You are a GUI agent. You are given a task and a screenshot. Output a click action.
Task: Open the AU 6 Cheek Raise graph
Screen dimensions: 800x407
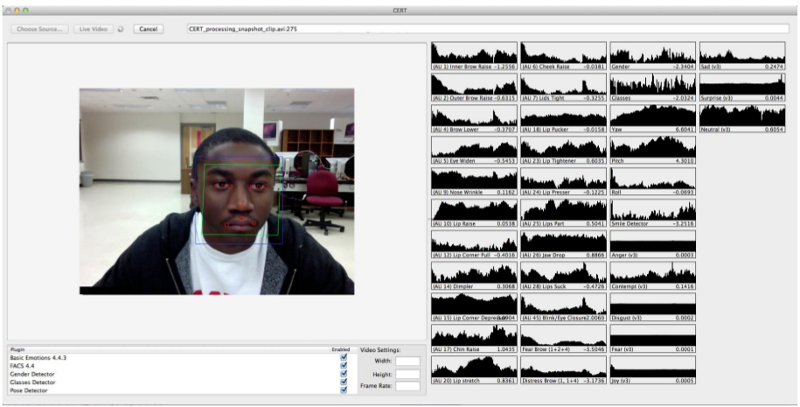click(x=563, y=56)
